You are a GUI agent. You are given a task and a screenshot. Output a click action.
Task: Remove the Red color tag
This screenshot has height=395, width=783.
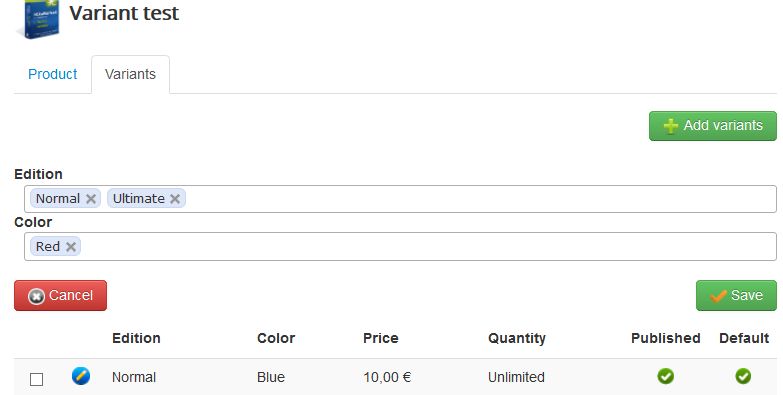coord(71,246)
